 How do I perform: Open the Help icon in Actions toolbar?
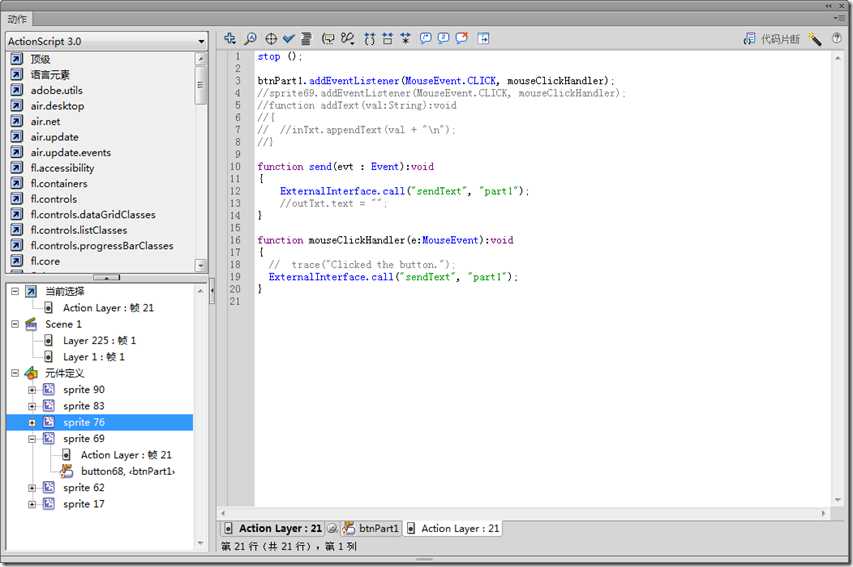[x=837, y=38]
